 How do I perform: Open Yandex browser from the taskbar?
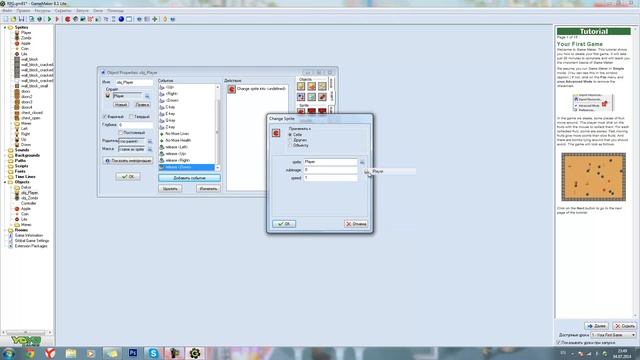[50, 353]
